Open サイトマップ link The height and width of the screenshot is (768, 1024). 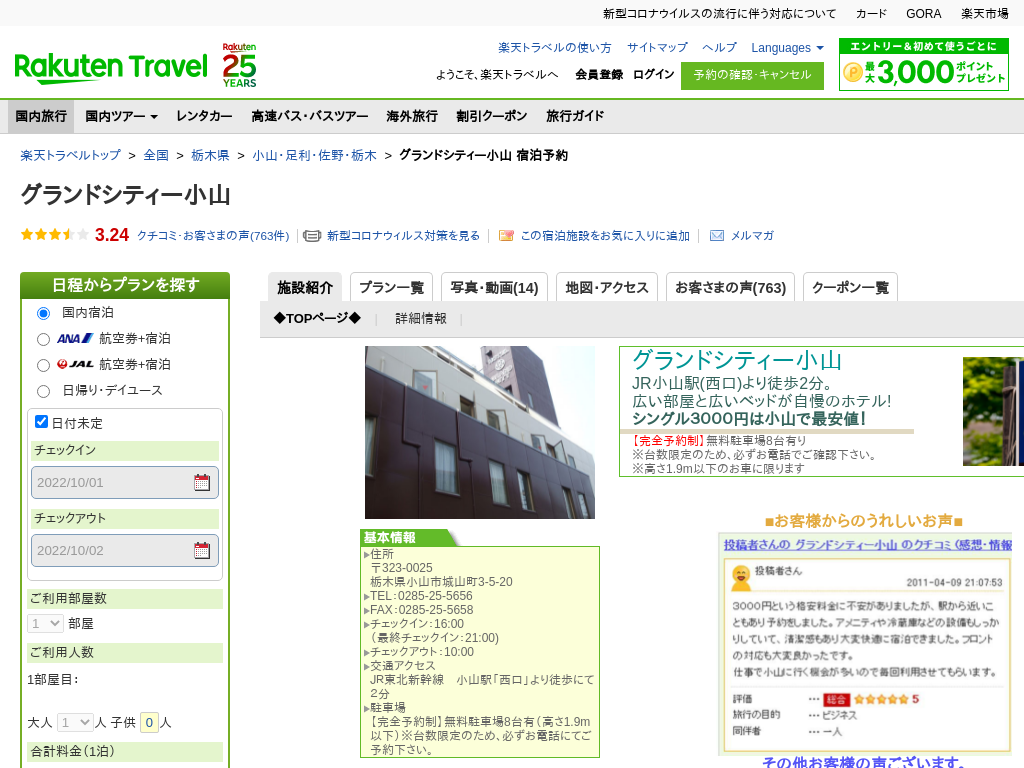[x=657, y=48]
